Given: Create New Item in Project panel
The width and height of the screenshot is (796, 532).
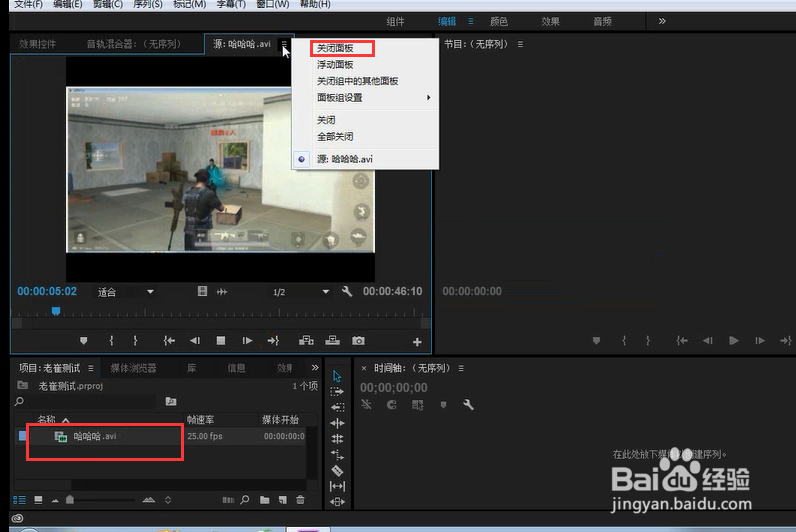Looking at the screenshot, I should (x=283, y=500).
